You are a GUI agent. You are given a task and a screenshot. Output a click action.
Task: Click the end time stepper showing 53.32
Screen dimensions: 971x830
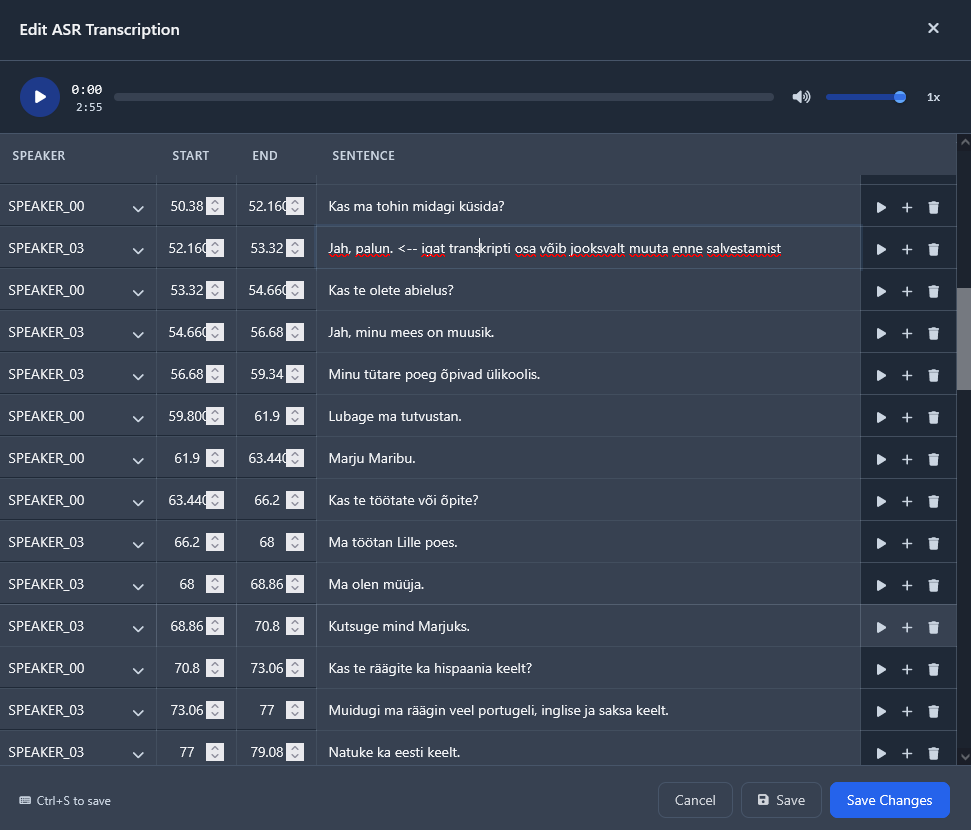[295, 248]
